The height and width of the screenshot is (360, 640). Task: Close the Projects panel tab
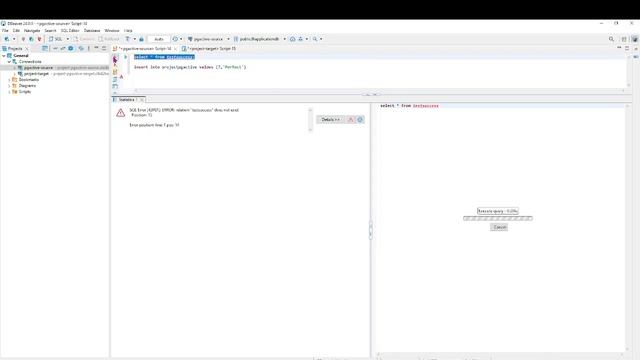[27, 49]
